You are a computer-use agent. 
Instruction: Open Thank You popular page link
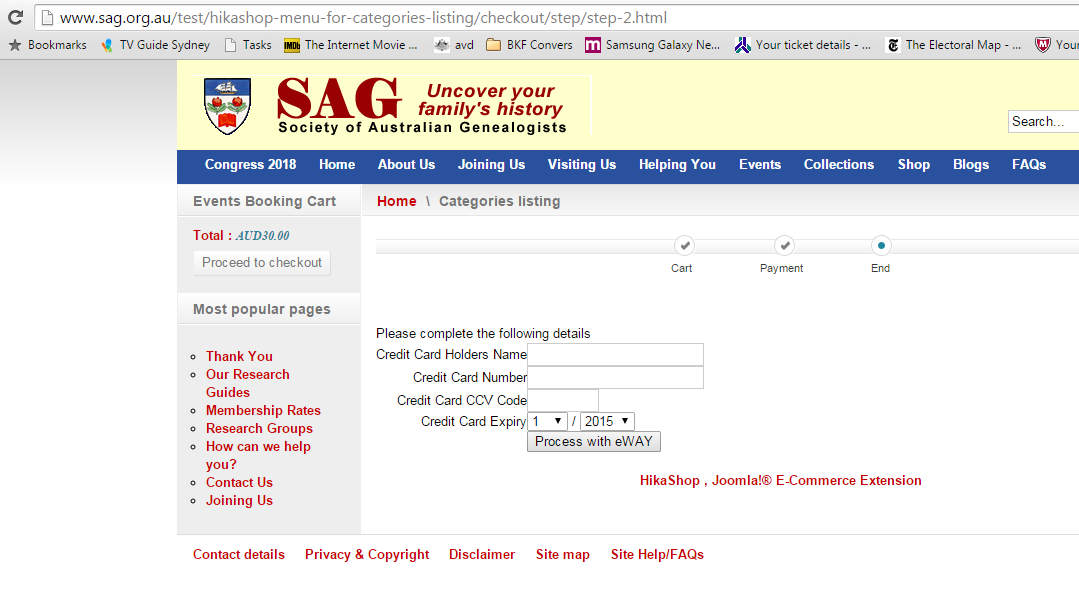tap(239, 356)
